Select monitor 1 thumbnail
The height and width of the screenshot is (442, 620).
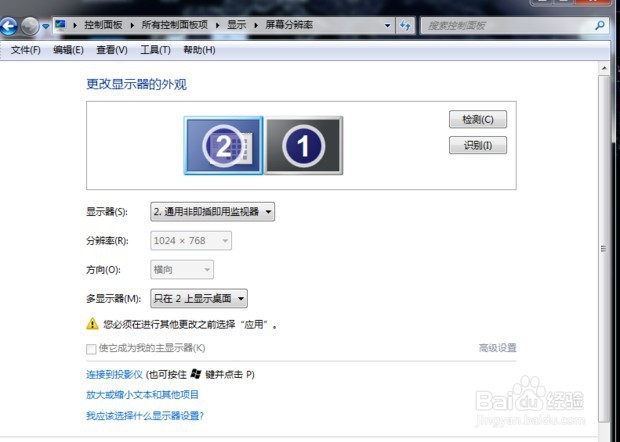click(303, 145)
